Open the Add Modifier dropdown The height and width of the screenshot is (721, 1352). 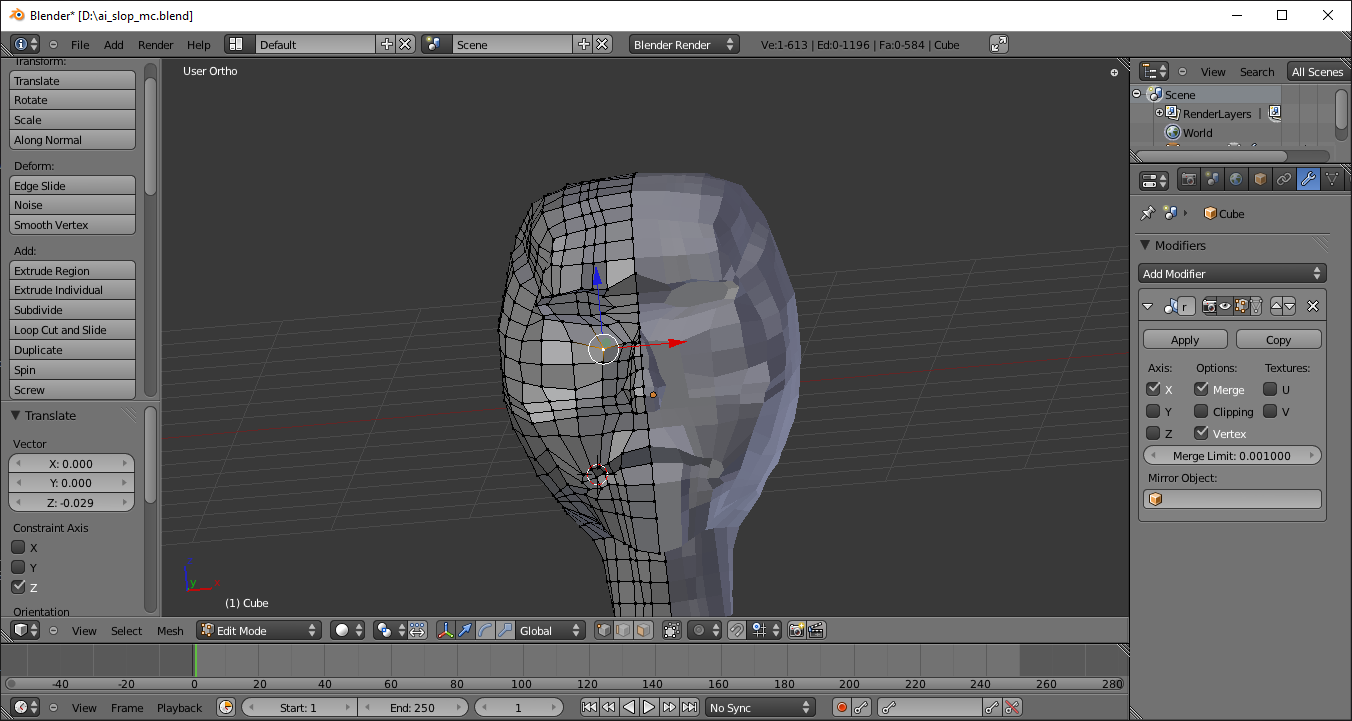tap(1232, 273)
